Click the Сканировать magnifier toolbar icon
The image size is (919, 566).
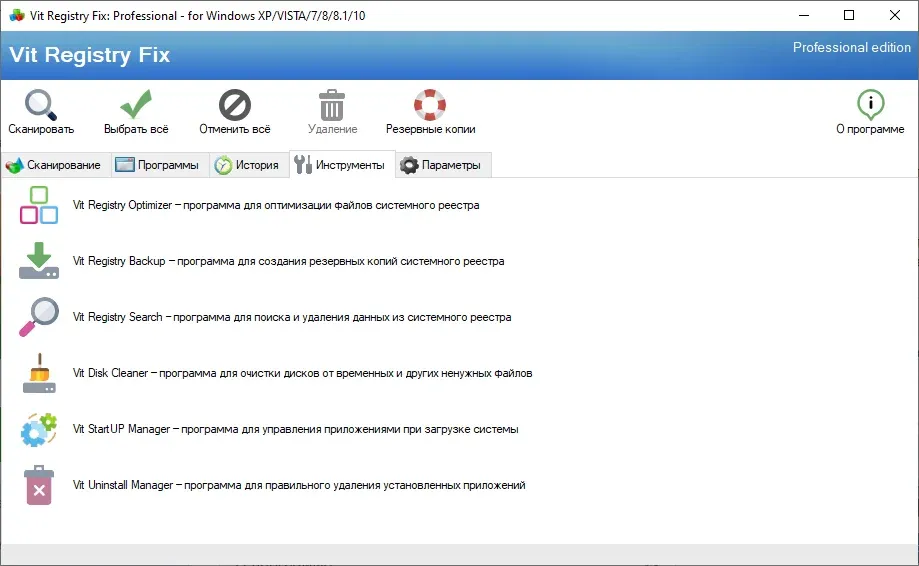[40, 105]
